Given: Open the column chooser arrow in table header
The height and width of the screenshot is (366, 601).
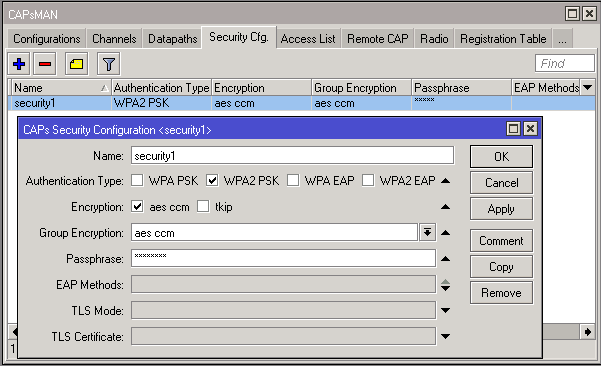Looking at the screenshot, I should 587,88.
